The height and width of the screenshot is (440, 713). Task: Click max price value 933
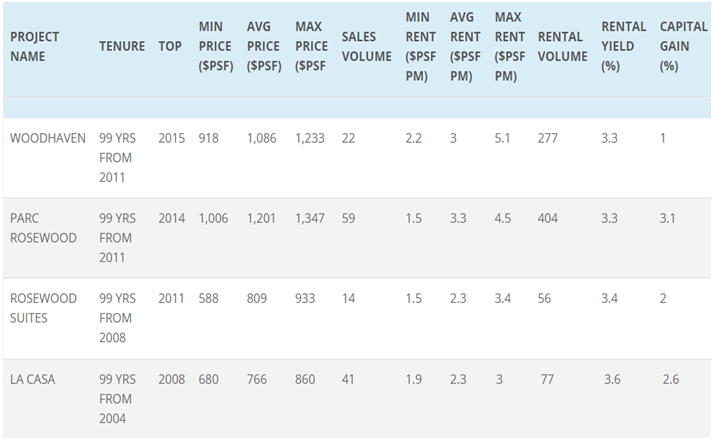pos(305,299)
